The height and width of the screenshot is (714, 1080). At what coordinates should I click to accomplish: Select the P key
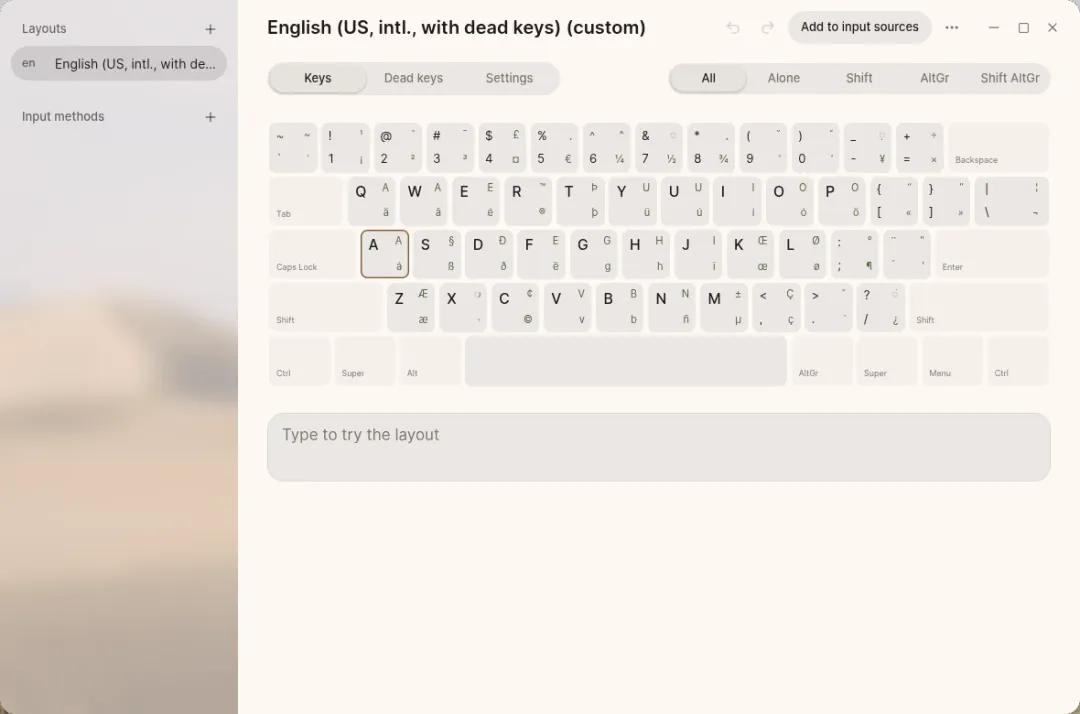tap(842, 200)
